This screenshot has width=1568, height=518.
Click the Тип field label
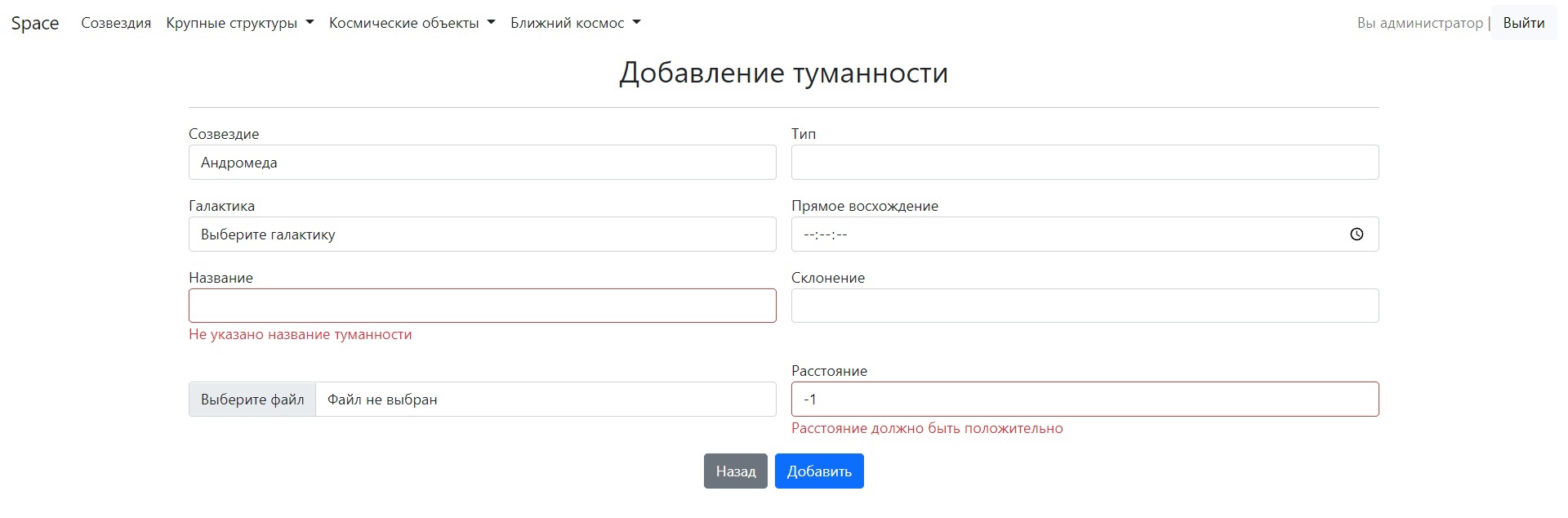(x=804, y=134)
